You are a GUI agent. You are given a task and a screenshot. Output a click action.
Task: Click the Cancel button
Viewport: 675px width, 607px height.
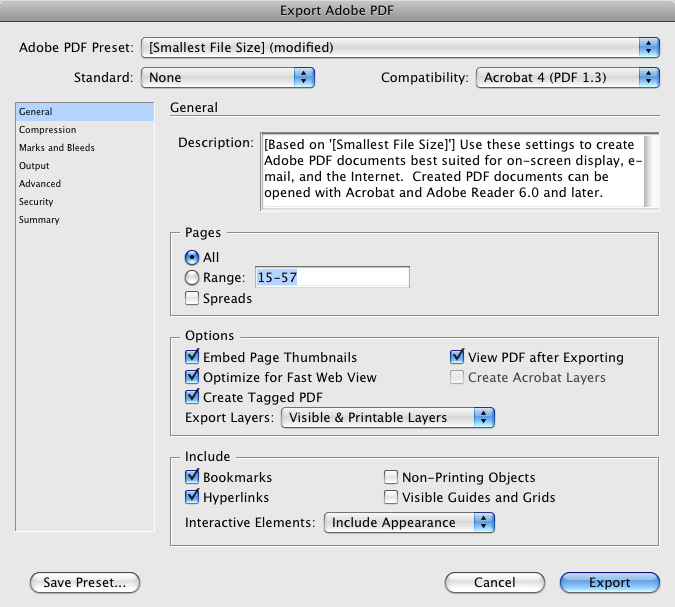[x=495, y=582]
